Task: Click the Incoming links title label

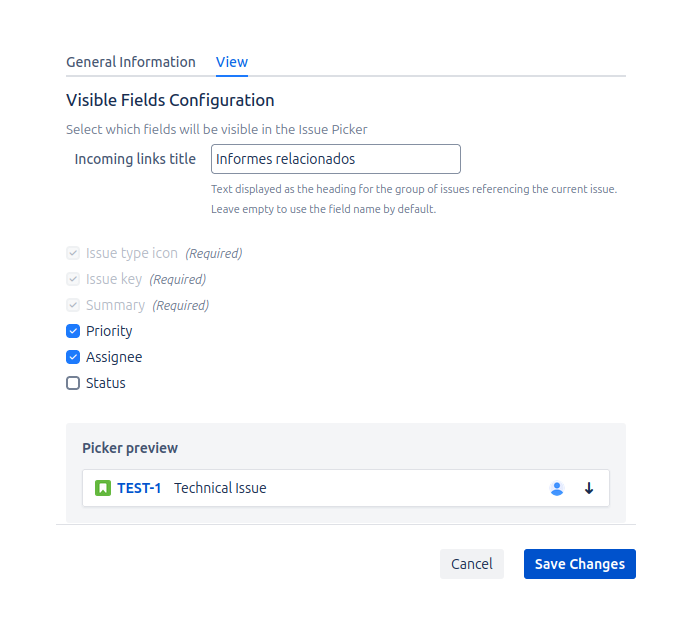Action: point(135,159)
